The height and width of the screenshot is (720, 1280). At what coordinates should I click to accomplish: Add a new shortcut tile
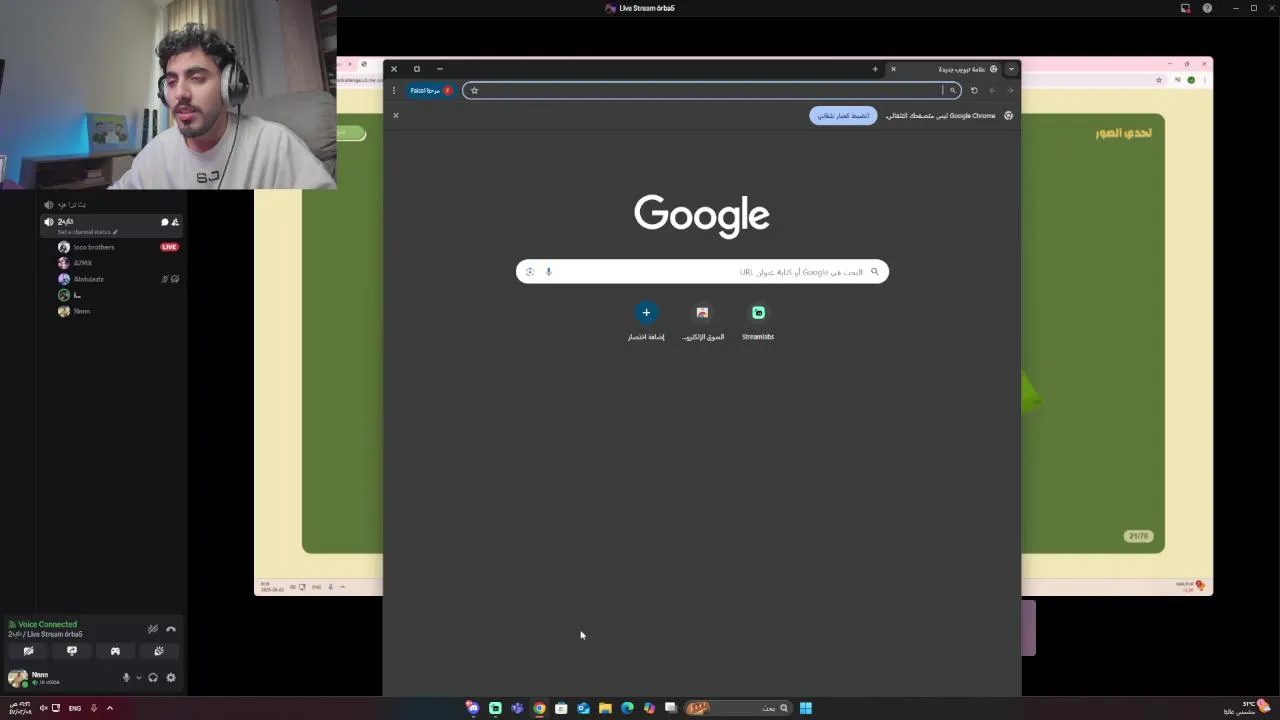pos(646,321)
